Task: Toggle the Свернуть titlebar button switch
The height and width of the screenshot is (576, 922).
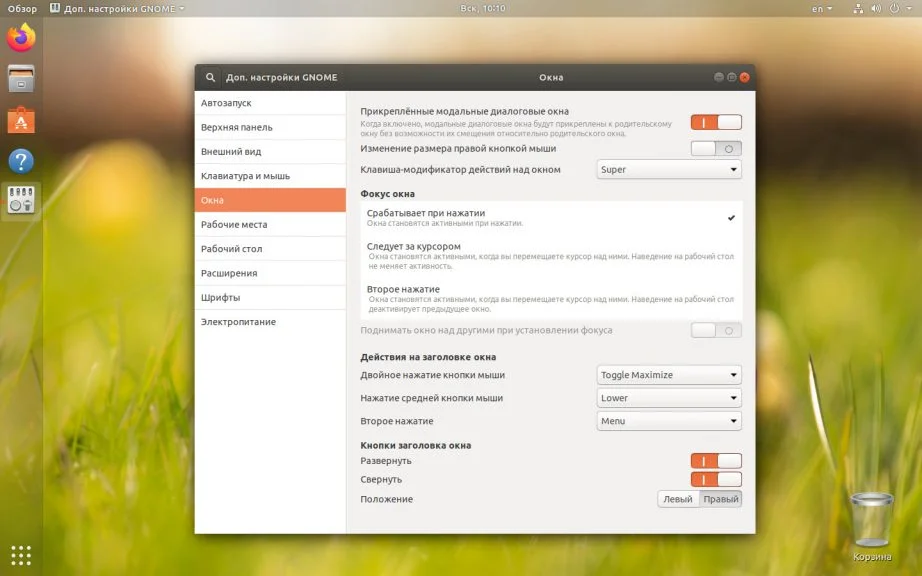Action: 716,479
